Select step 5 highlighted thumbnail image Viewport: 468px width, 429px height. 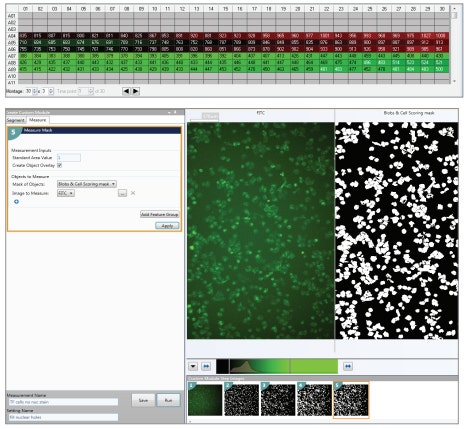[351, 399]
